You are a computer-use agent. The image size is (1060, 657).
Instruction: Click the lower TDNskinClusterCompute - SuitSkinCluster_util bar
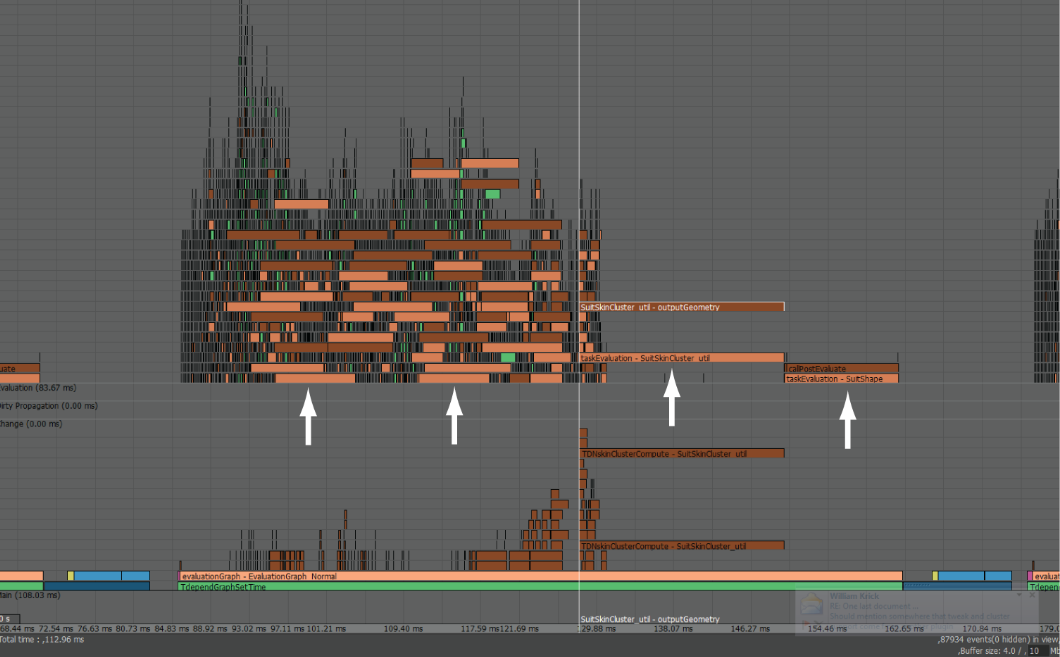(681, 545)
